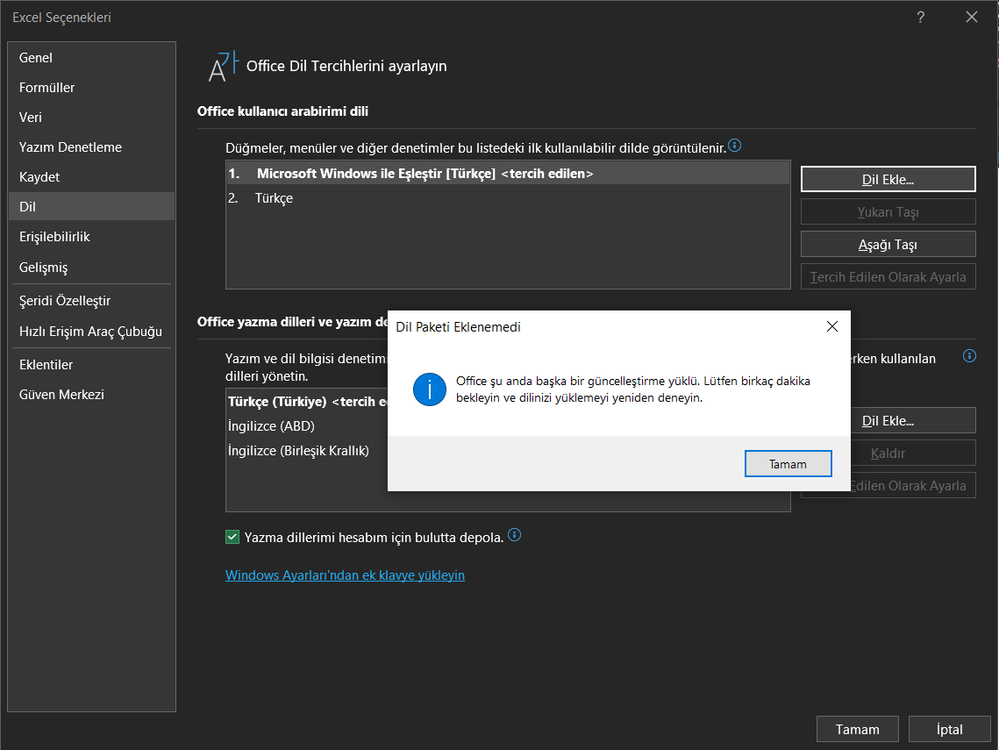
Task: Open Şeridi Özelleştir category
Action: (x=92, y=301)
